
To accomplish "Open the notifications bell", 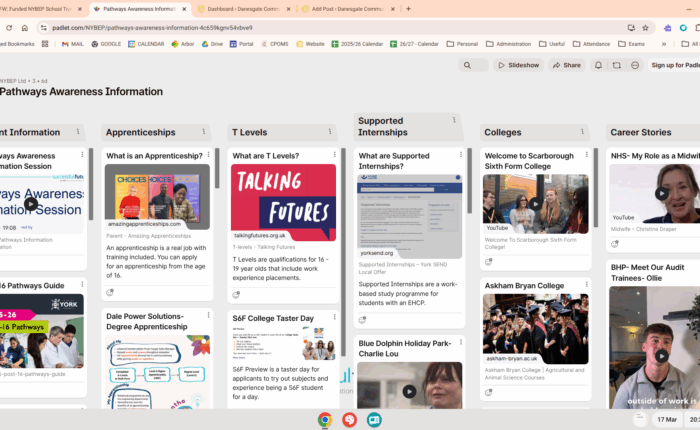I will [x=598, y=65].
